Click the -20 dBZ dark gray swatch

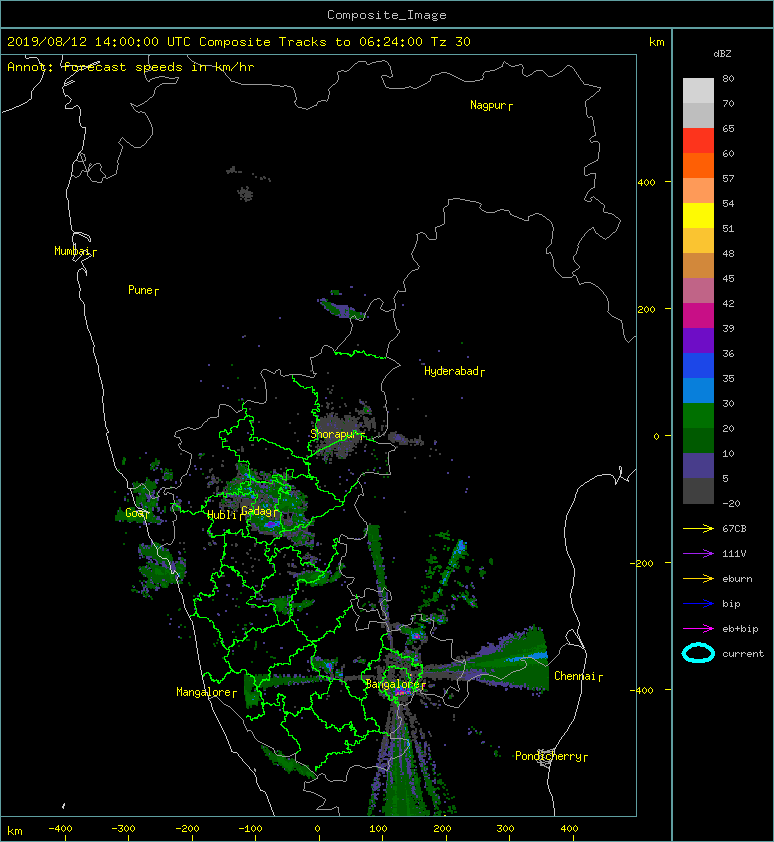pos(698,490)
